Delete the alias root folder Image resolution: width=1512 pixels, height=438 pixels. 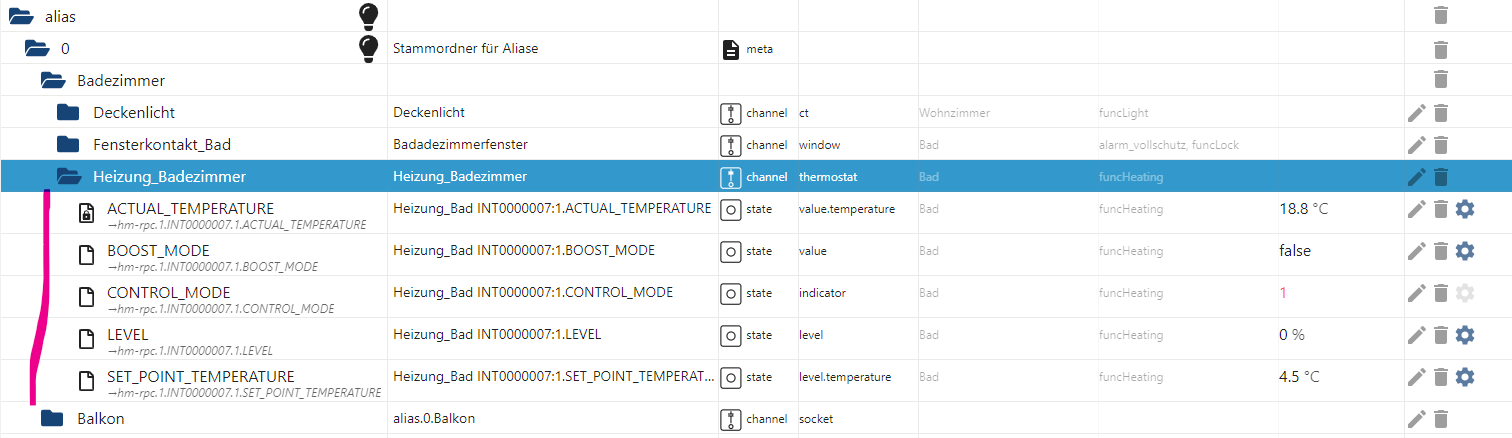(1440, 15)
